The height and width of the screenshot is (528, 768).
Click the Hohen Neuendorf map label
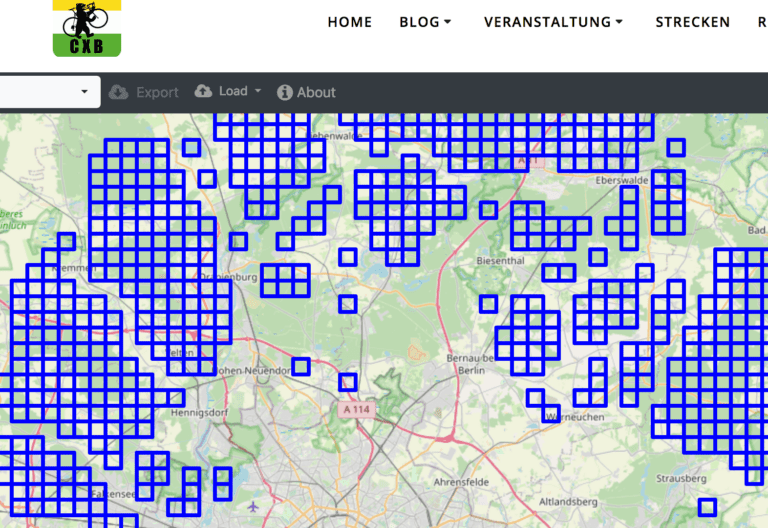251,371
